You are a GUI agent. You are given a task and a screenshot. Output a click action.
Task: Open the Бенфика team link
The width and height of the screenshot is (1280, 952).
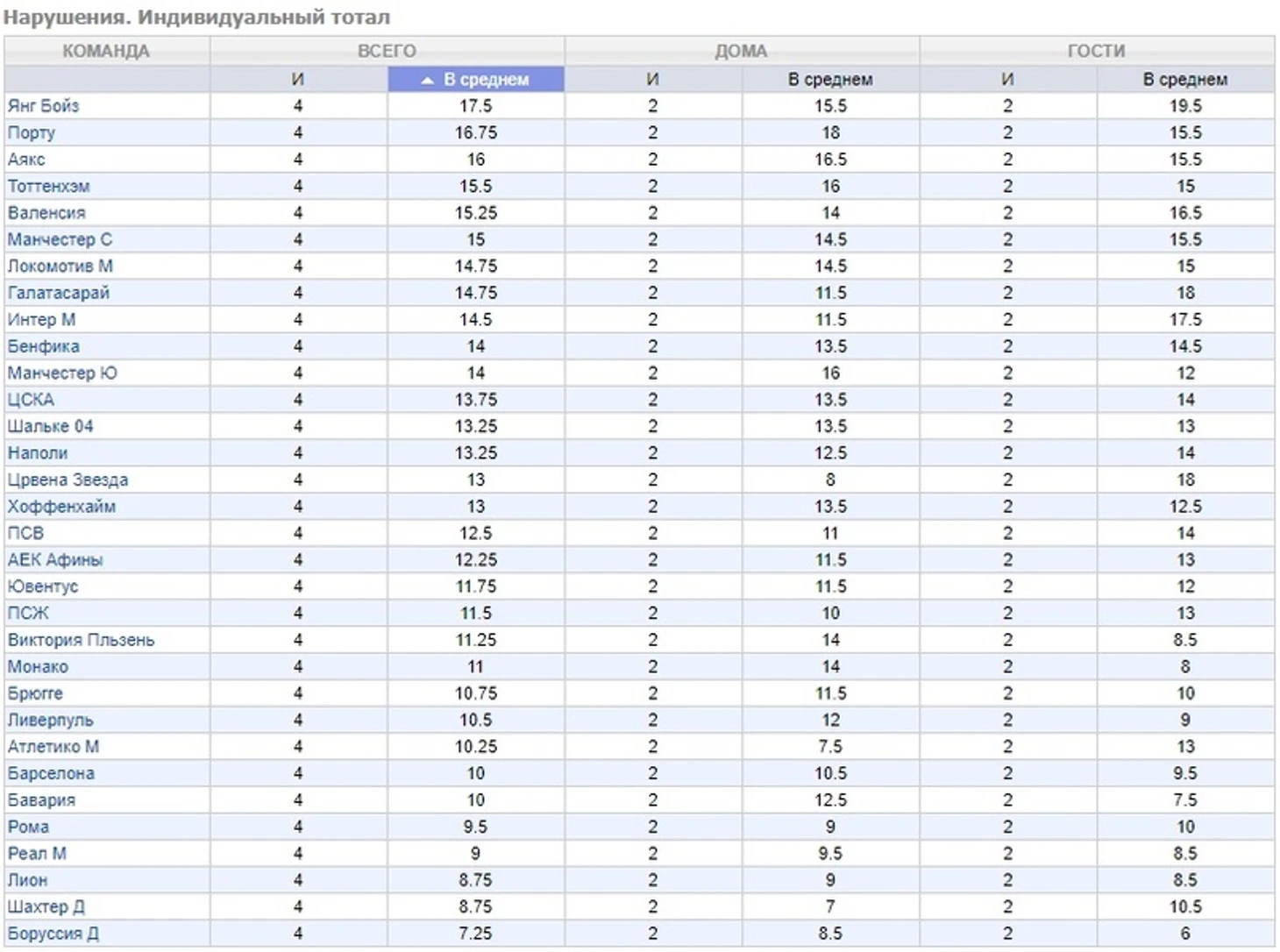(43, 346)
